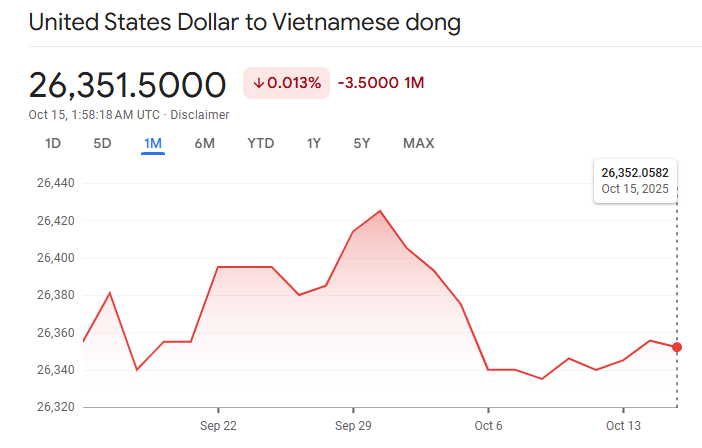Screen dimensions: 702x448
Task: Click the chart peak near Sep 29
Action: (x=380, y=211)
